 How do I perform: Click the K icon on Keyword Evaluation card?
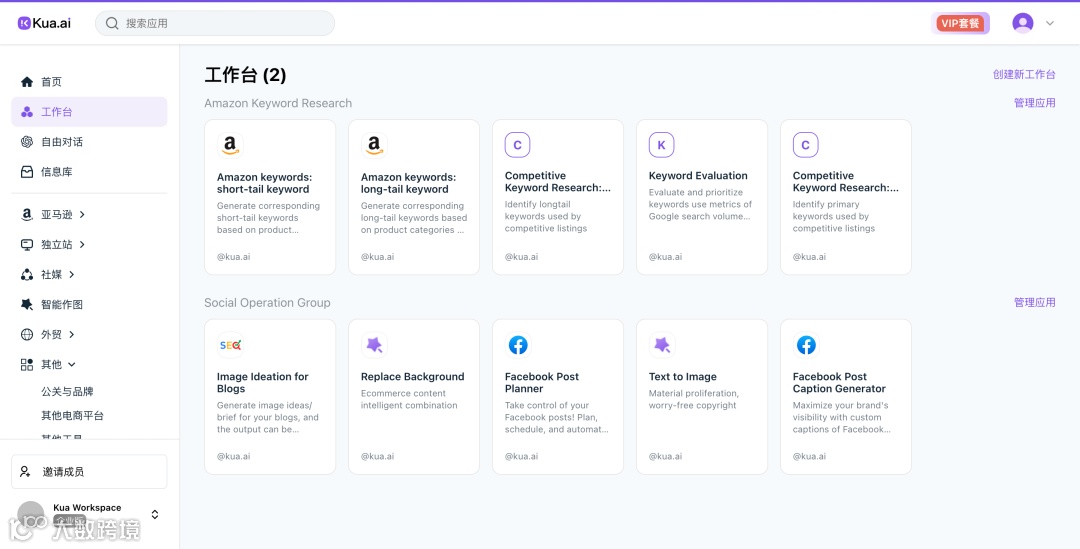(x=661, y=146)
